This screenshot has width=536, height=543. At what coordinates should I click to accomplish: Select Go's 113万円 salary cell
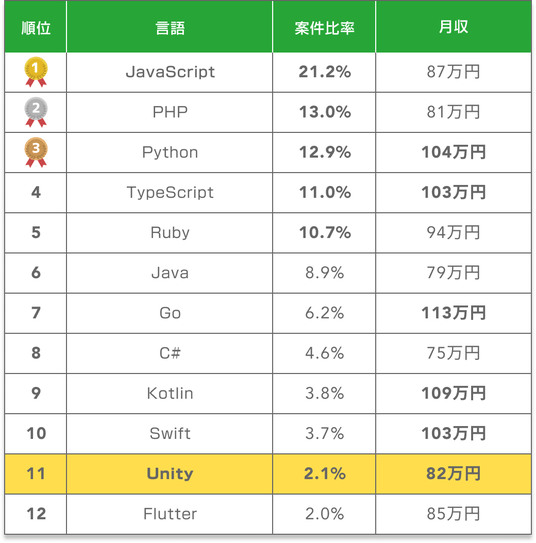coord(454,313)
